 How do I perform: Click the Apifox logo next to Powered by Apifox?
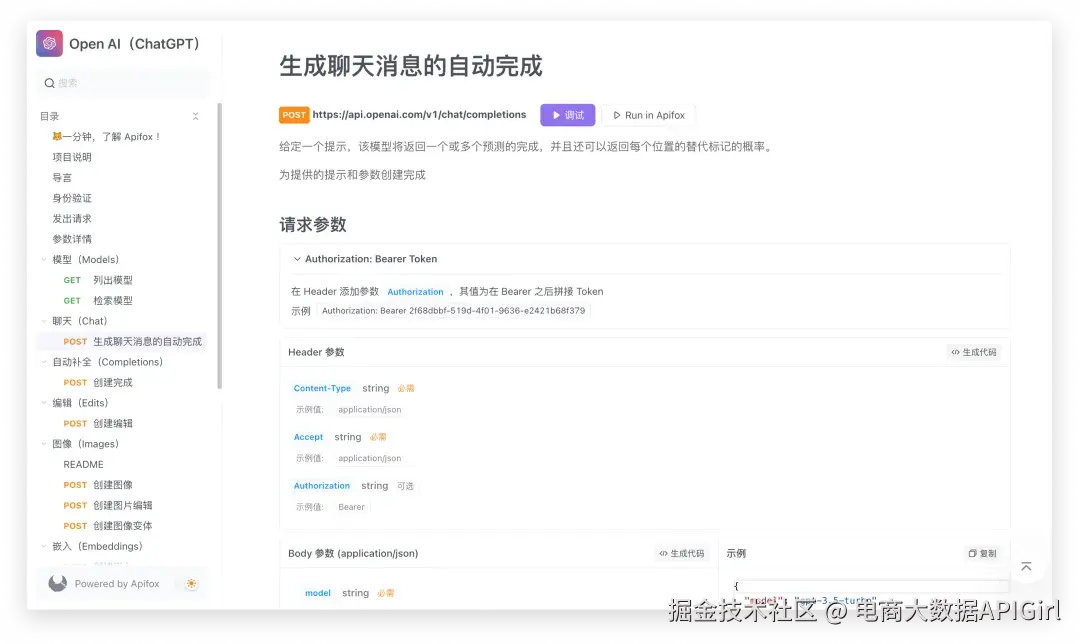pyautogui.click(x=57, y=583)
